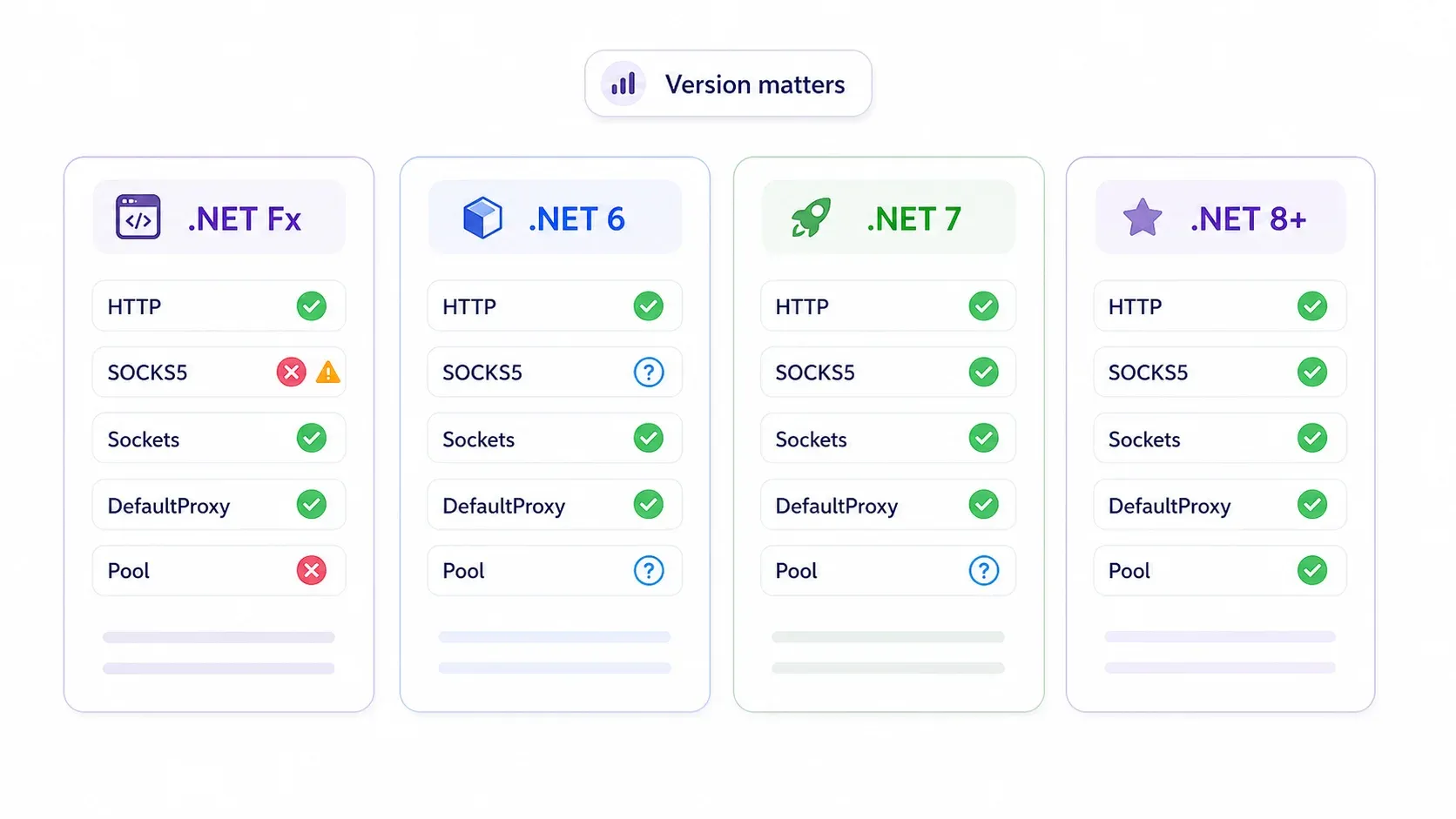
Task: Click the blue cube icon for .NET 6
Action: pyautogui.click(x=482, y=218)
